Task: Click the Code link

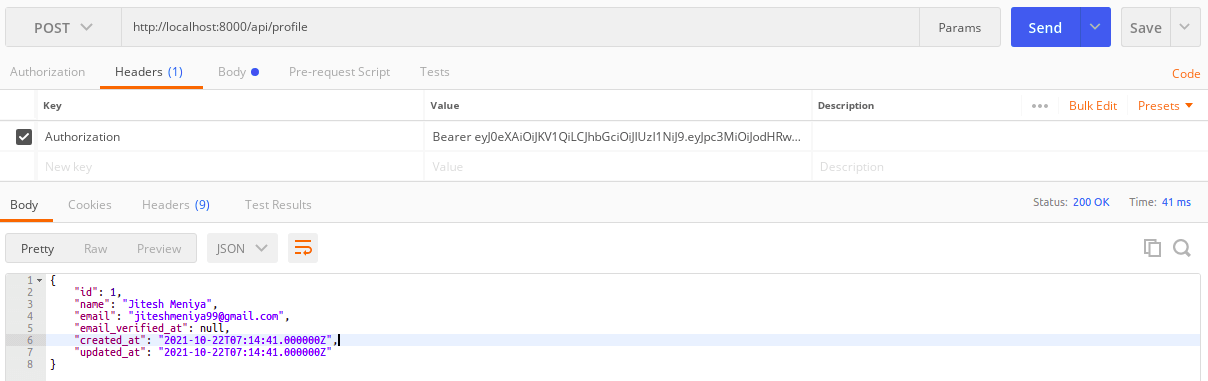Action: (x=1185, y=74)
